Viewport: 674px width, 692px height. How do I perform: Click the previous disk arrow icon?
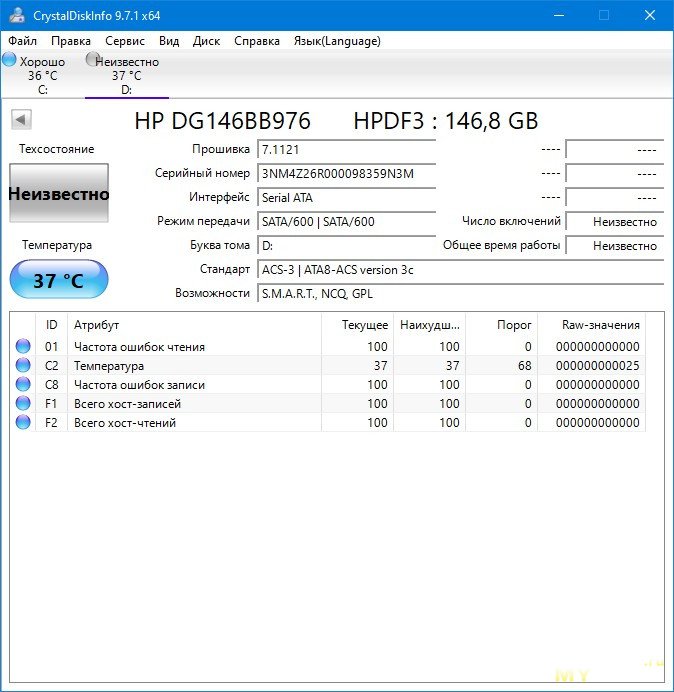coord(21,120)
